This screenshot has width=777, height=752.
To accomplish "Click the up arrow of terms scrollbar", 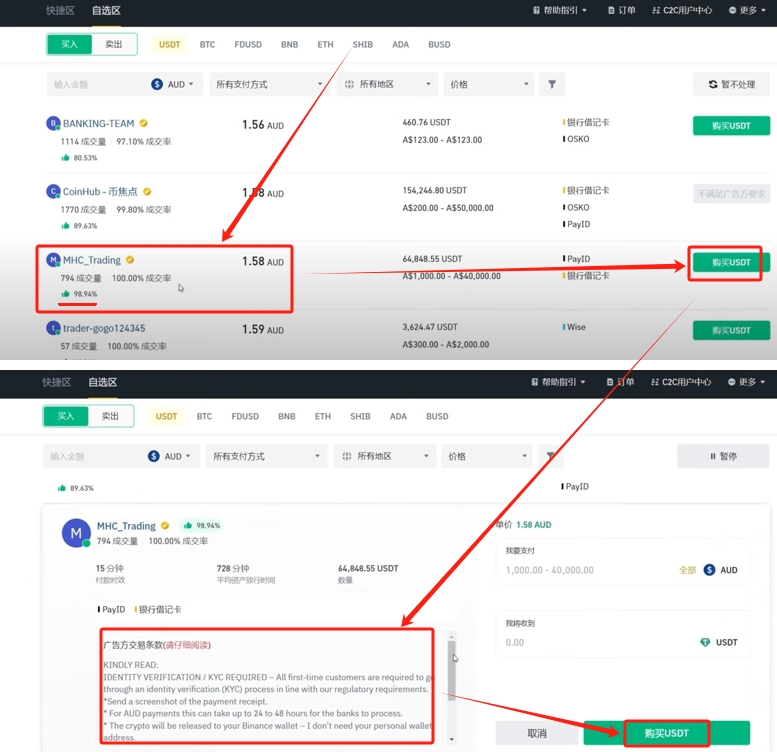I will tap(451, 636).
